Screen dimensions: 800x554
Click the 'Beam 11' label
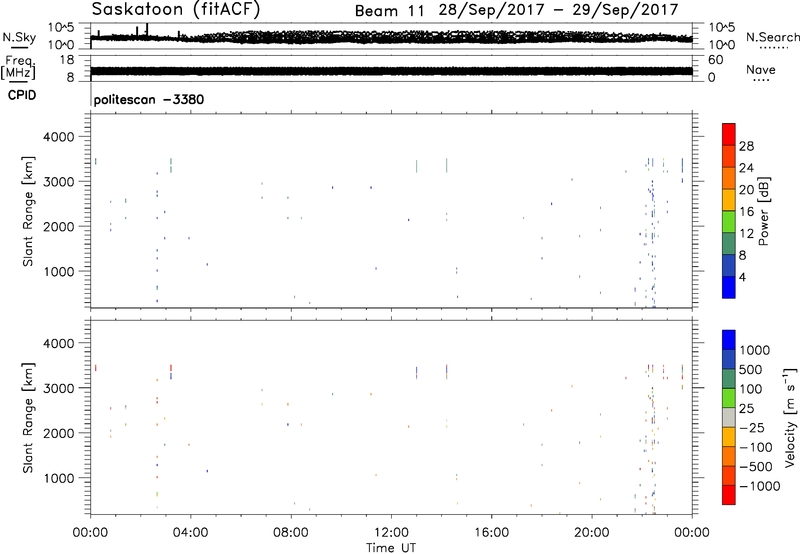389,11
